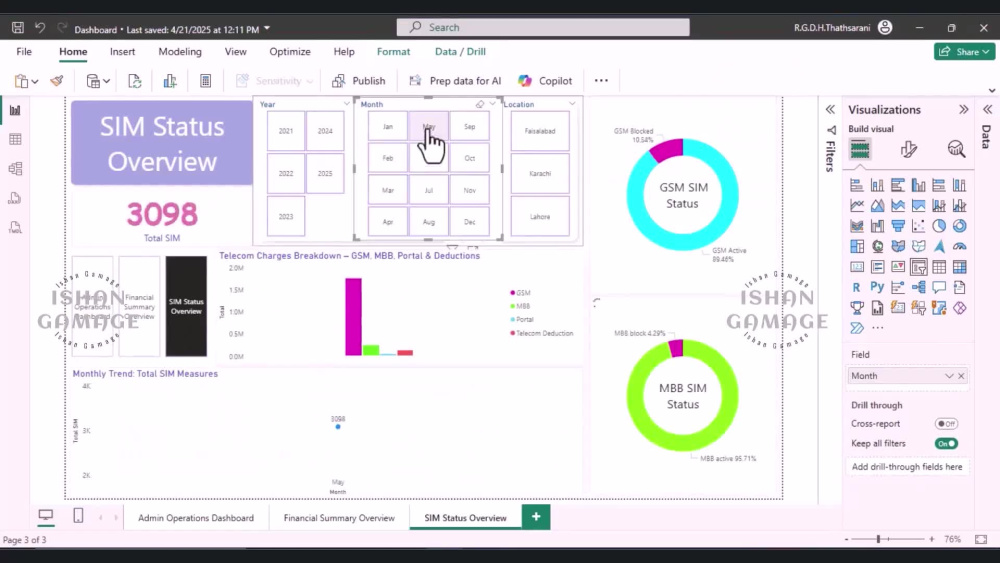This screenshot has height=563, width=1000.
Task: Click the Format painter icon
Action: click(57, 81)
